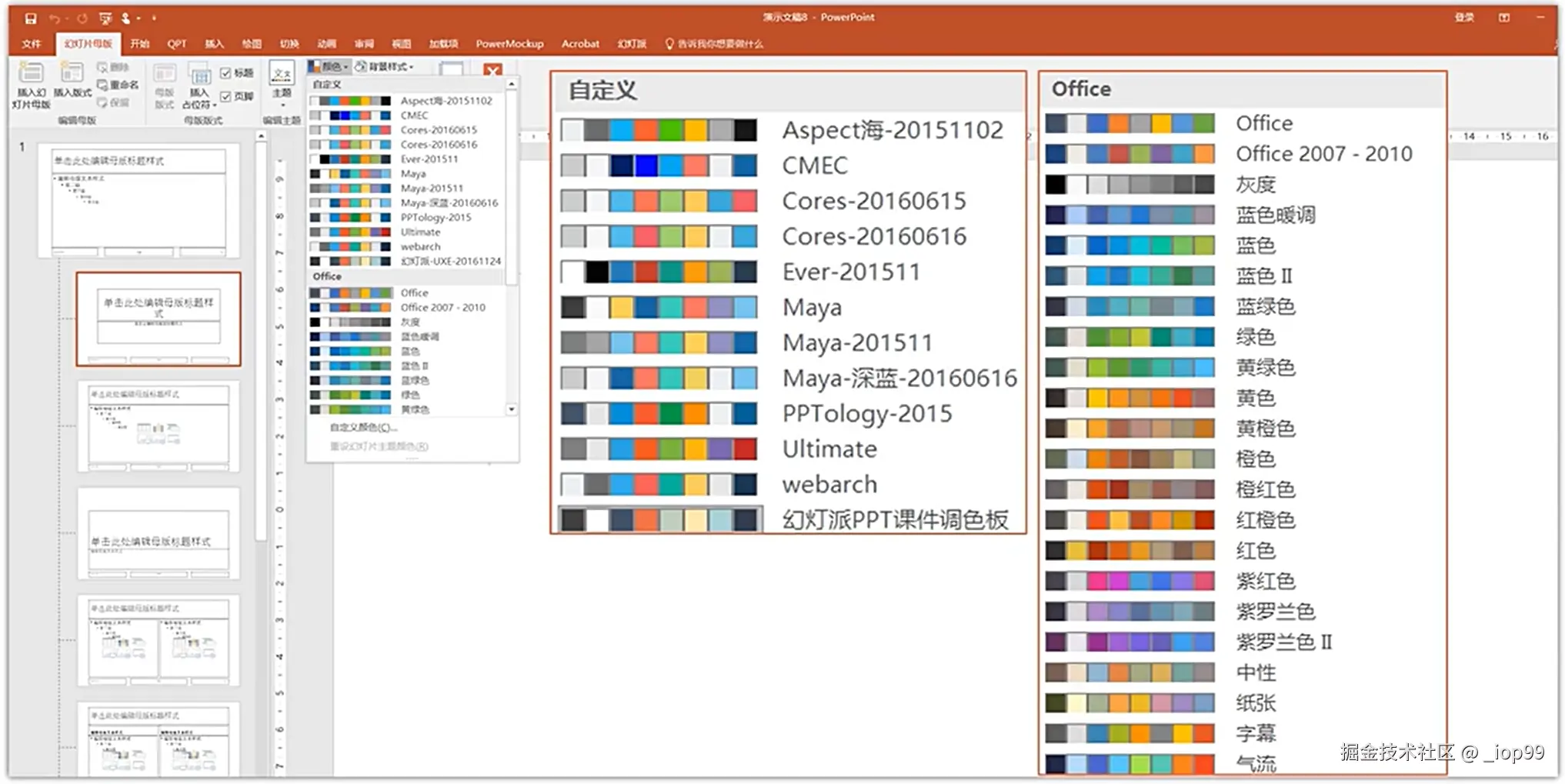
Task: Start slideshow from beginning icon
Action: tap(105, 18)
